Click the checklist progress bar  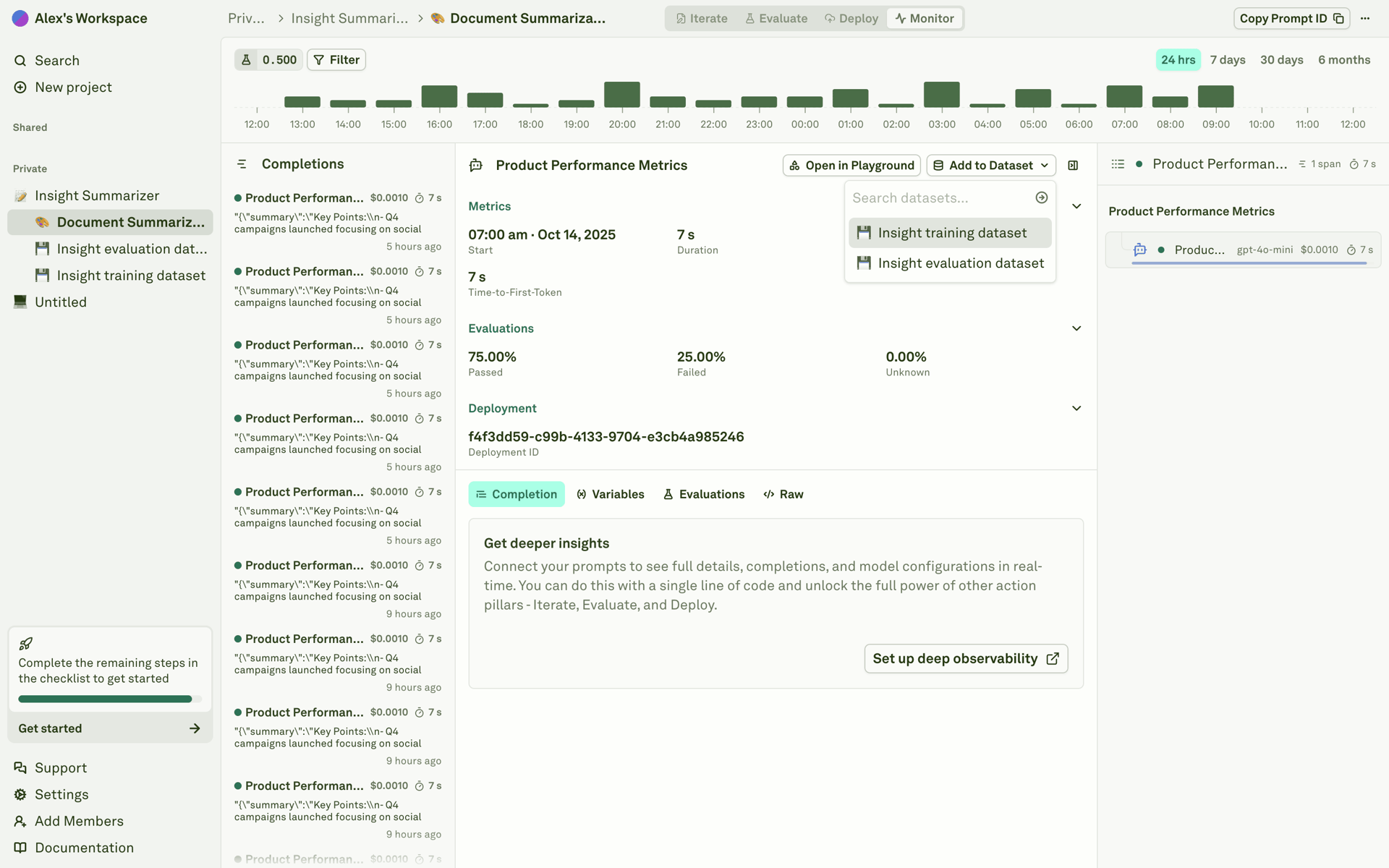[110, 699]
